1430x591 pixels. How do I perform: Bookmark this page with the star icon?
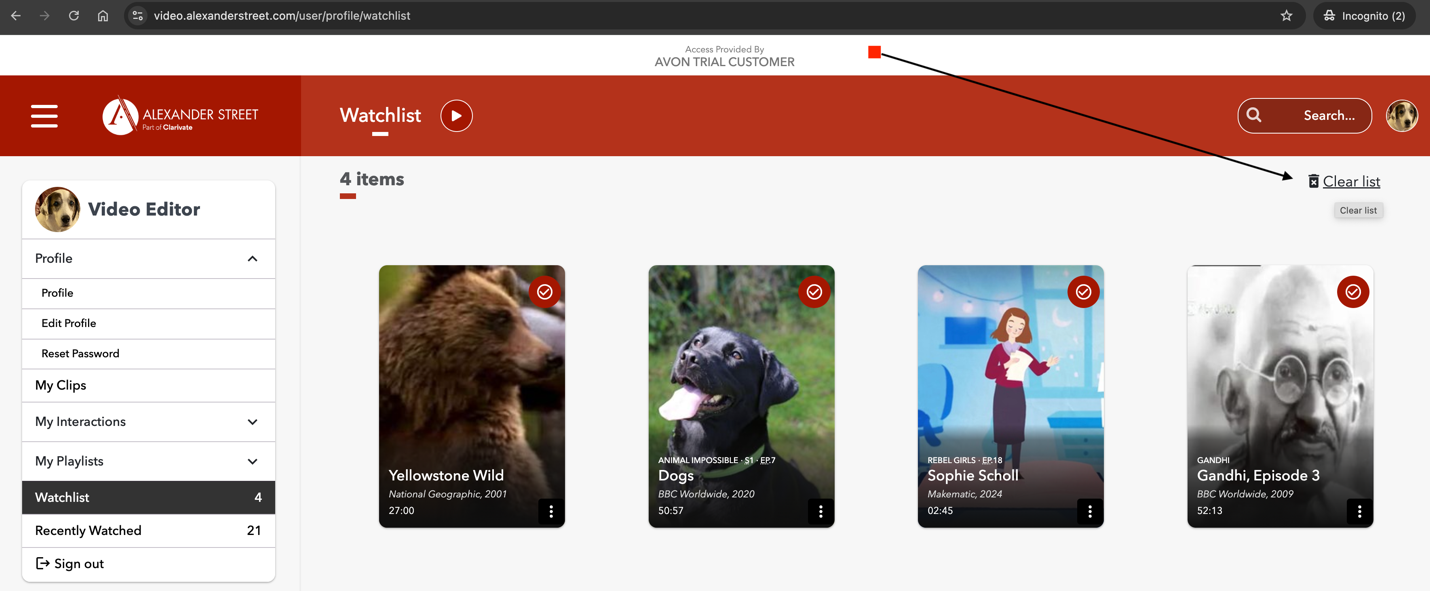[x=1286, y=16]
